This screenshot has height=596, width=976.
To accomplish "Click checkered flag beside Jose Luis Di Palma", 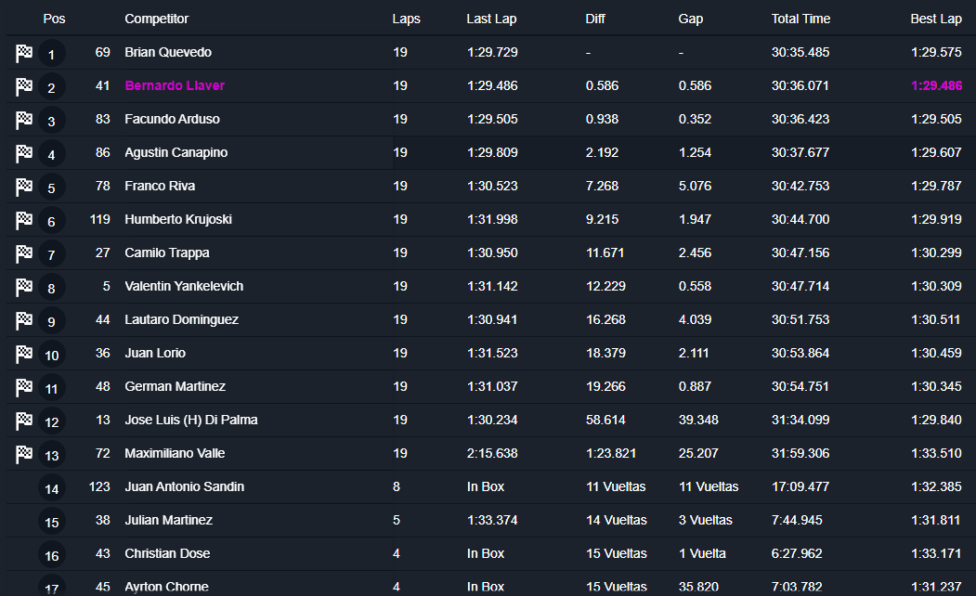I will coord(24,421).
